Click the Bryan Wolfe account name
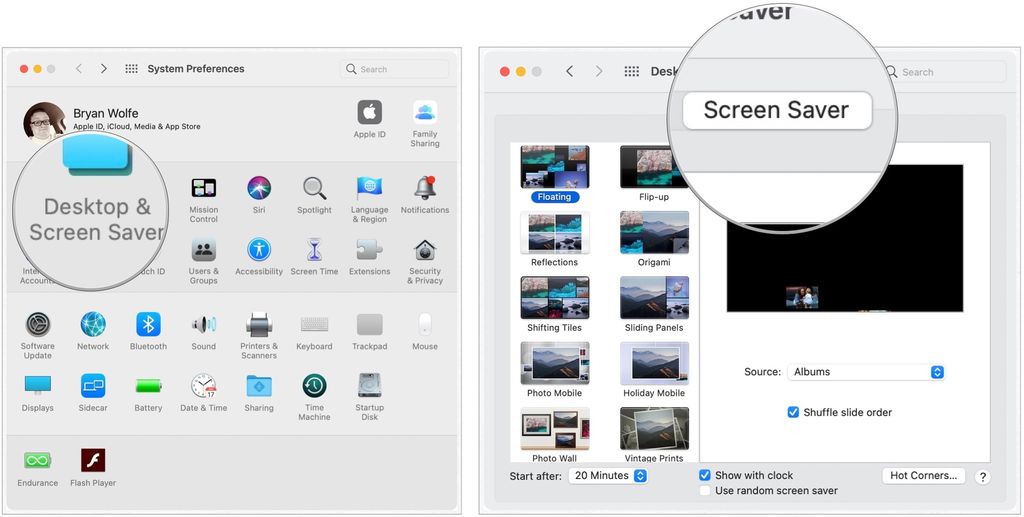The height and width of the screenshot is (517, 1024). point(105,114)
